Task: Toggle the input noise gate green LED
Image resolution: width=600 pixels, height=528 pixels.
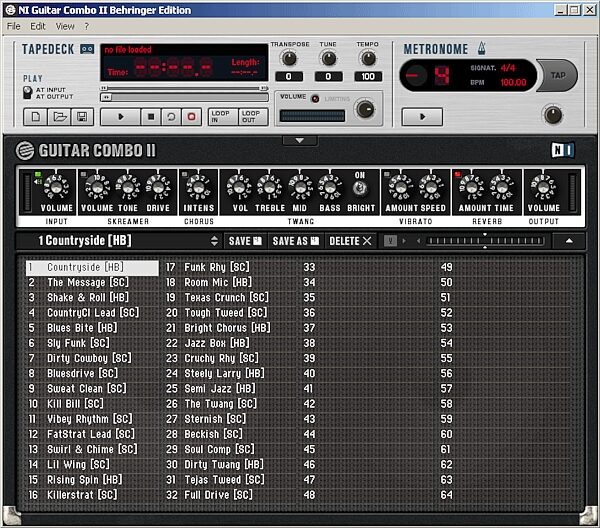Action: coord(38,174)
